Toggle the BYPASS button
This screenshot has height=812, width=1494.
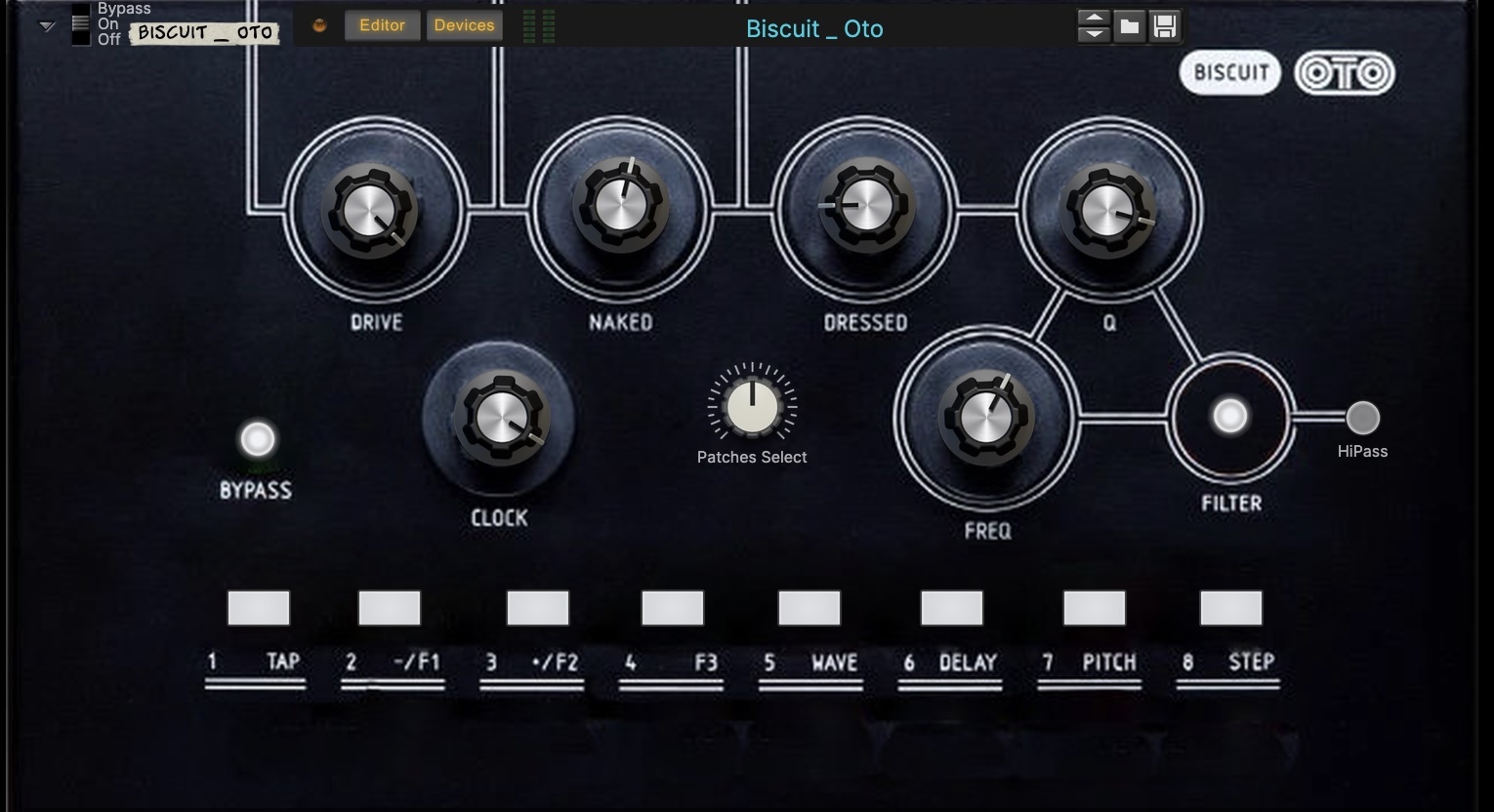[258, 439]
